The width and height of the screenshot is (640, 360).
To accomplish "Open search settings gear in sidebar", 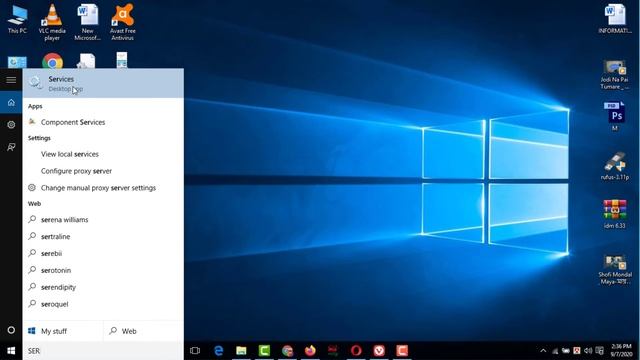I will pos(11,124).
